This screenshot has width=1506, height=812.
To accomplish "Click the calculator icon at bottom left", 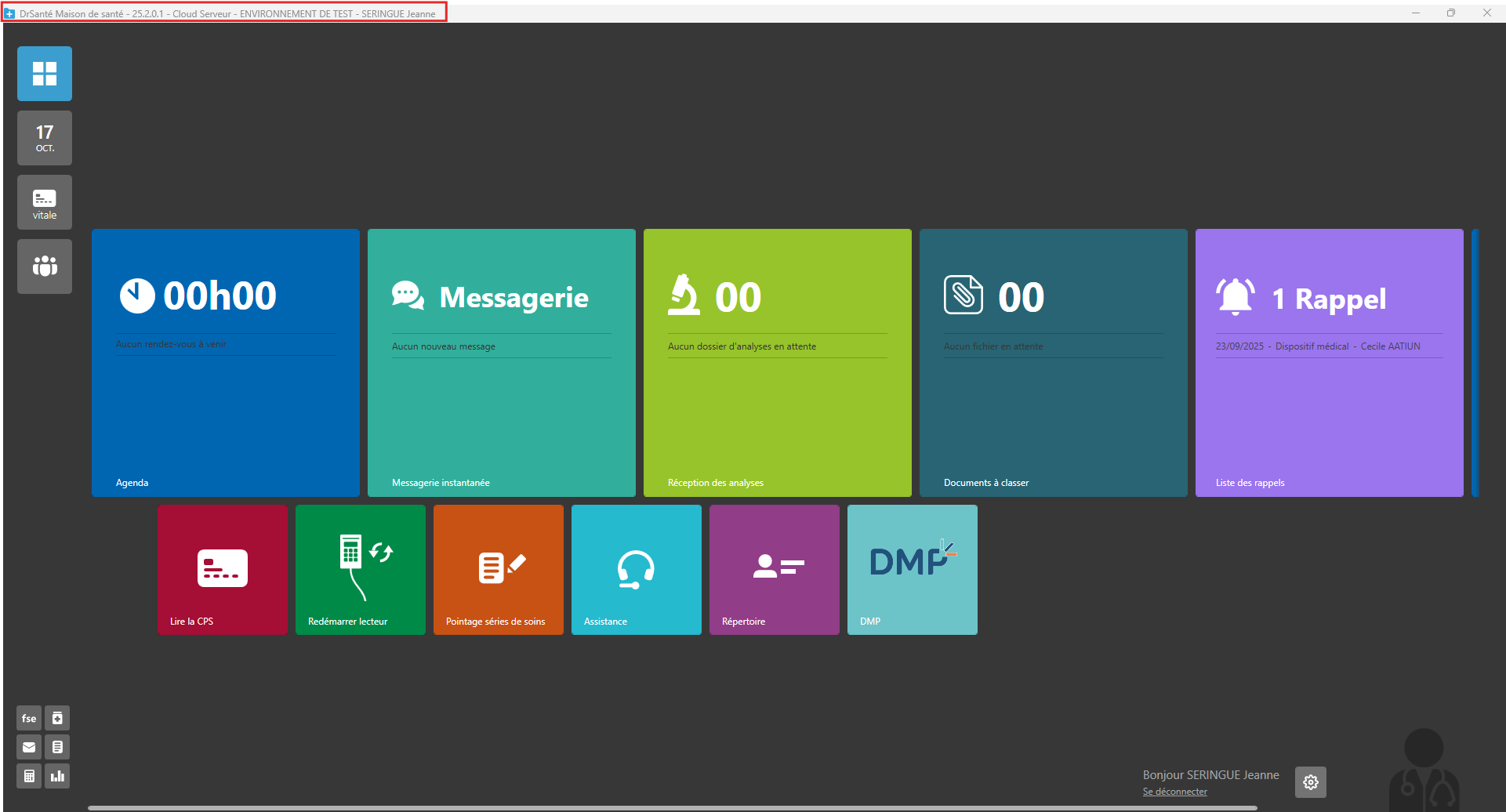I will (x=29, y=776).
